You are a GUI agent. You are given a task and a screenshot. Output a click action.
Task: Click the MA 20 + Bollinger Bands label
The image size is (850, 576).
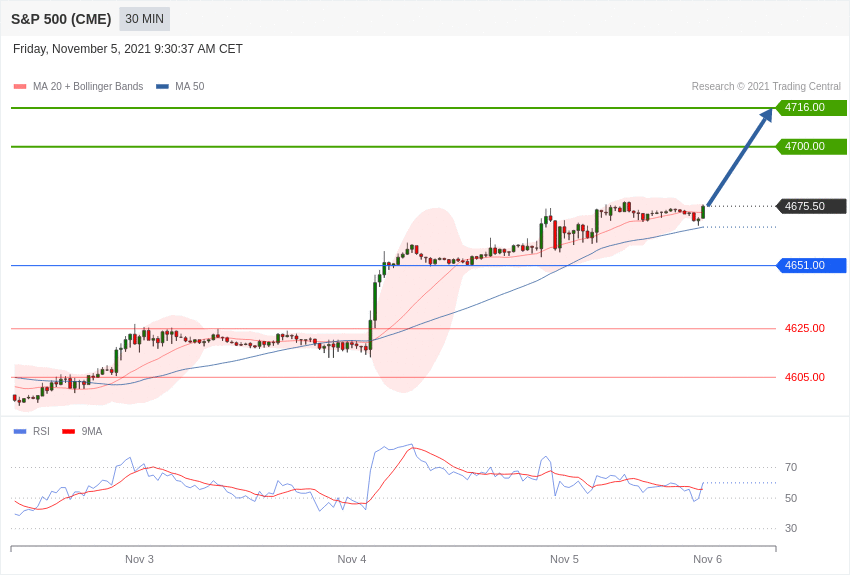(x=88, y=86)
